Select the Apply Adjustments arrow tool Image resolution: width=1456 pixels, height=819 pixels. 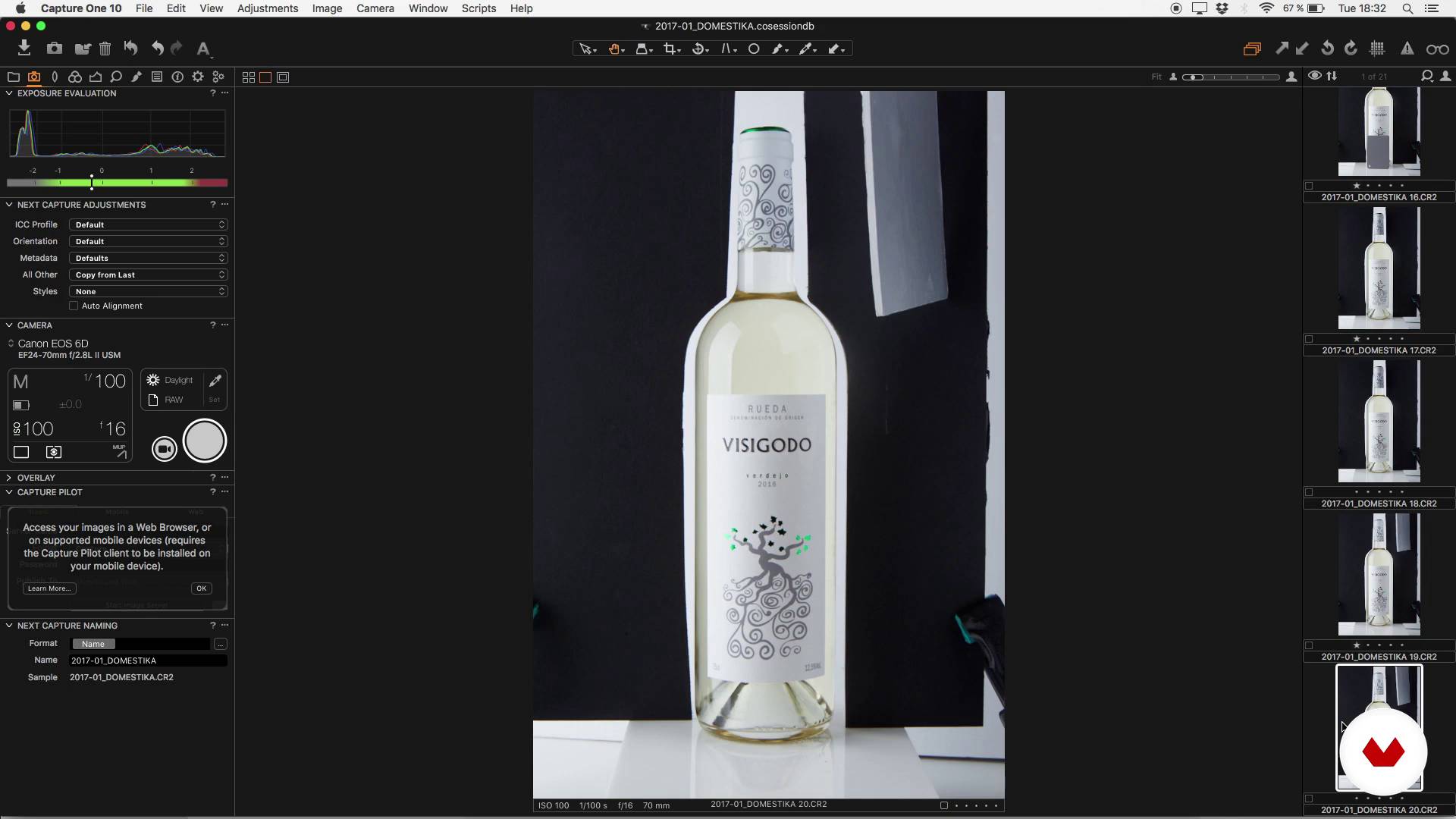(836, 49)
